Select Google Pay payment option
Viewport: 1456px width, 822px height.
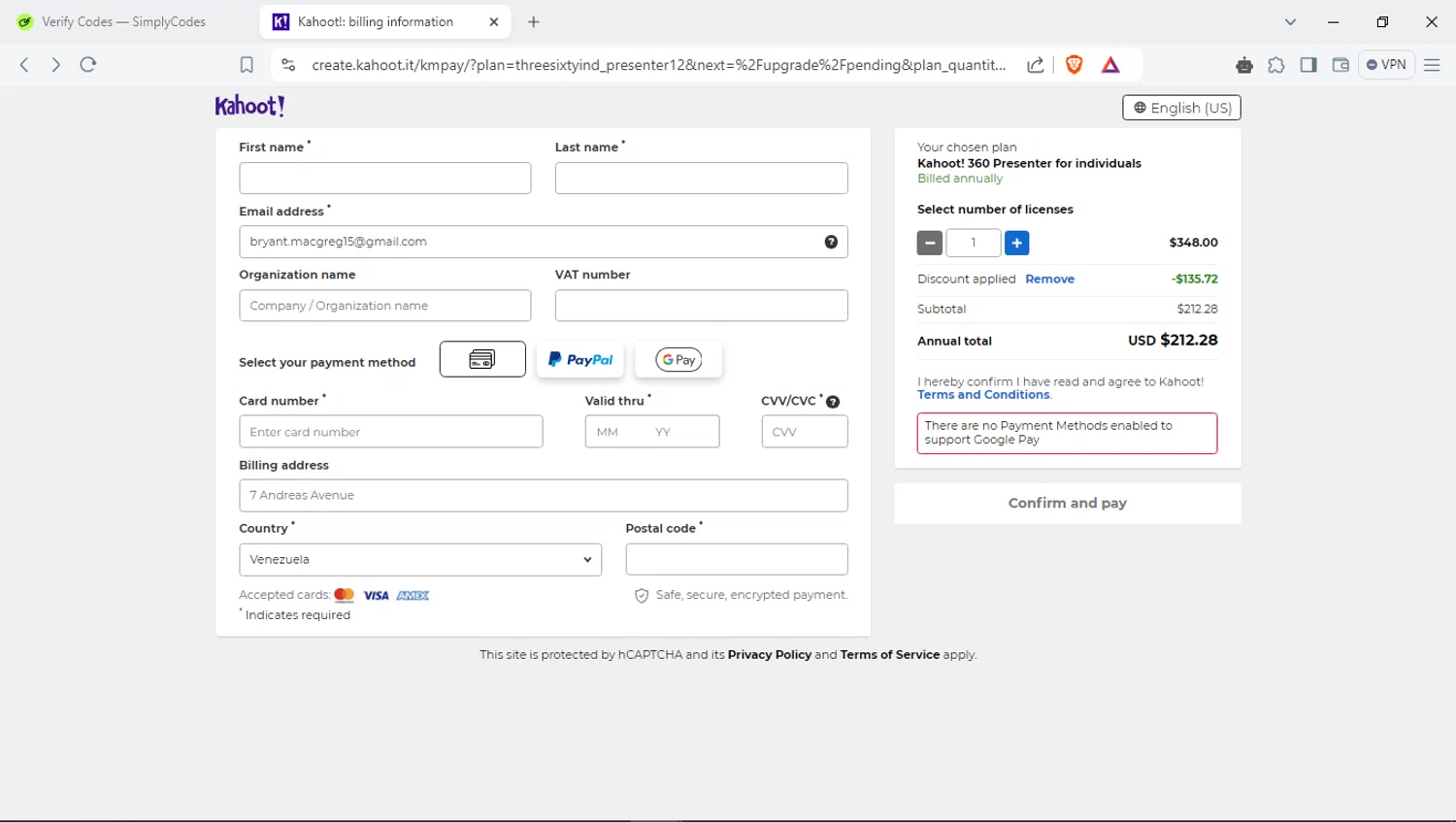pos(678,359)
